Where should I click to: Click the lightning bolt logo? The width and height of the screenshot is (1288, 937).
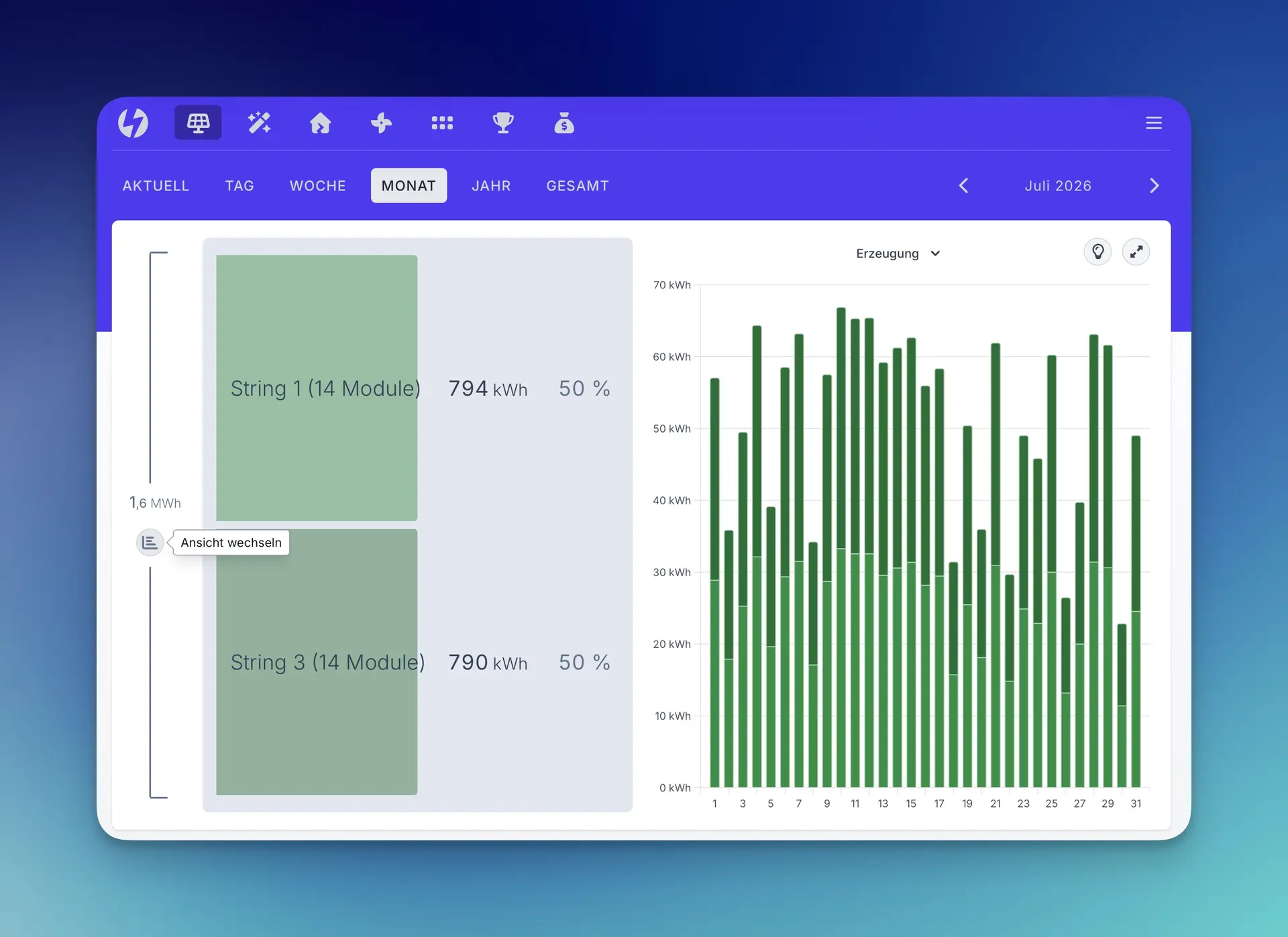(x=133, y=123)
